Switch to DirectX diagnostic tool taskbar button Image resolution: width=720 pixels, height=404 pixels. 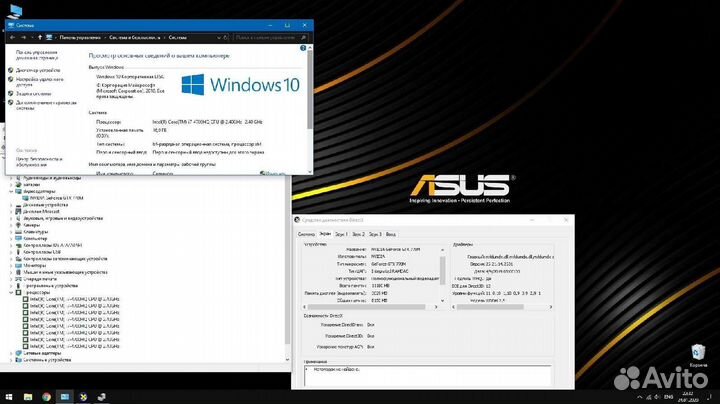[83, 397]
